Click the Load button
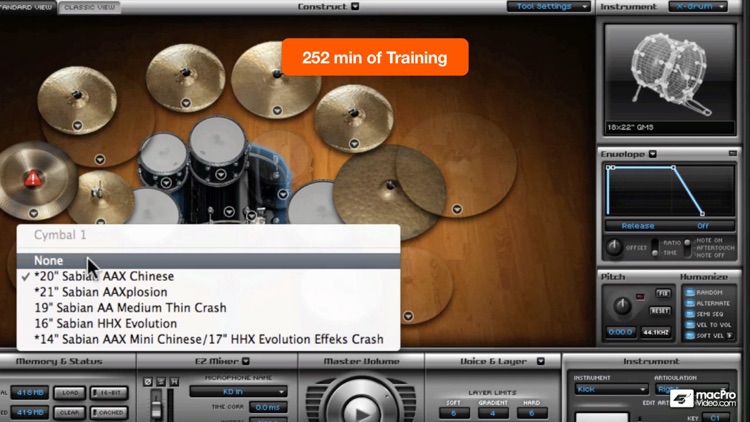 tap(70, 393)
